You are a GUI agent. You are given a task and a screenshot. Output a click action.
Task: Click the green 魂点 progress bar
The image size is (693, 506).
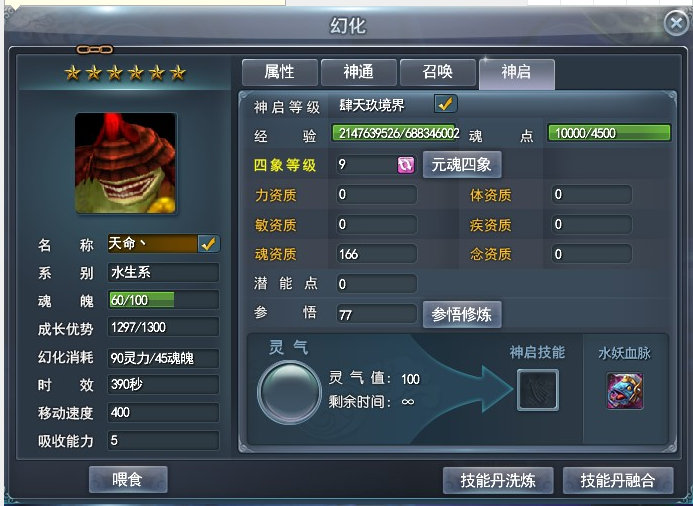(609, 133)
